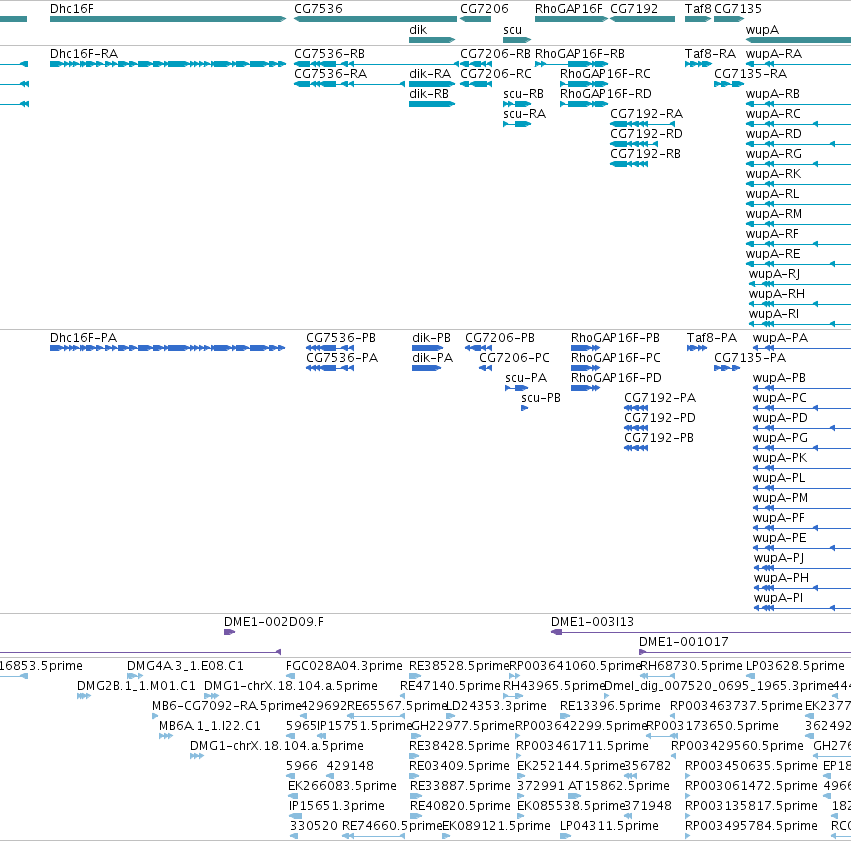The image size is (851, 841).
Task: Select protein CG7206-PC
Action: point(486,368)
